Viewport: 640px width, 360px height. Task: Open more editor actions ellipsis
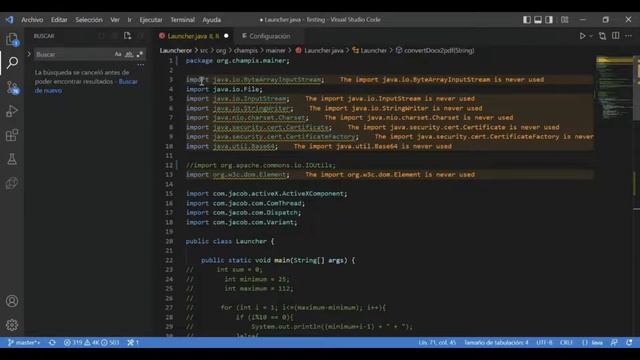[x=628, y=36]
